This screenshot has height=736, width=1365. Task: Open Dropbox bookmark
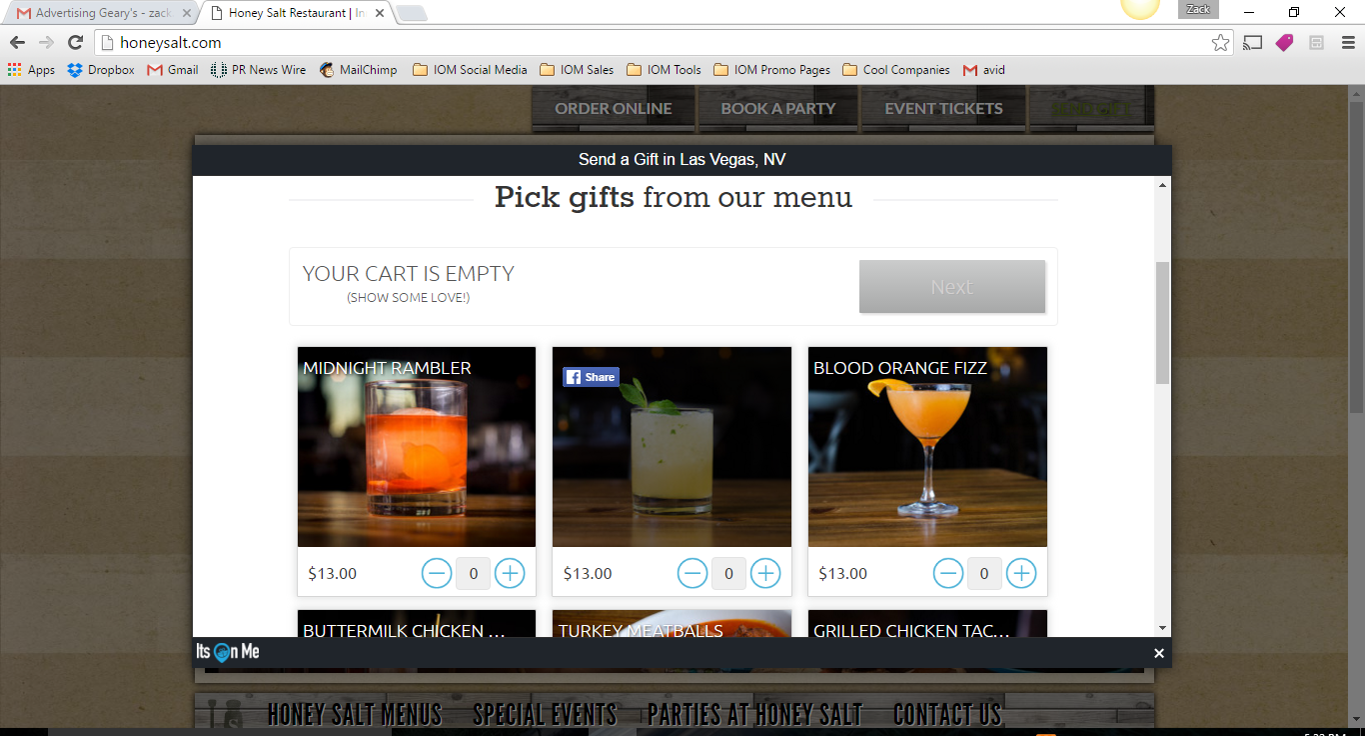pyautogui.click(x=101, y=70)
